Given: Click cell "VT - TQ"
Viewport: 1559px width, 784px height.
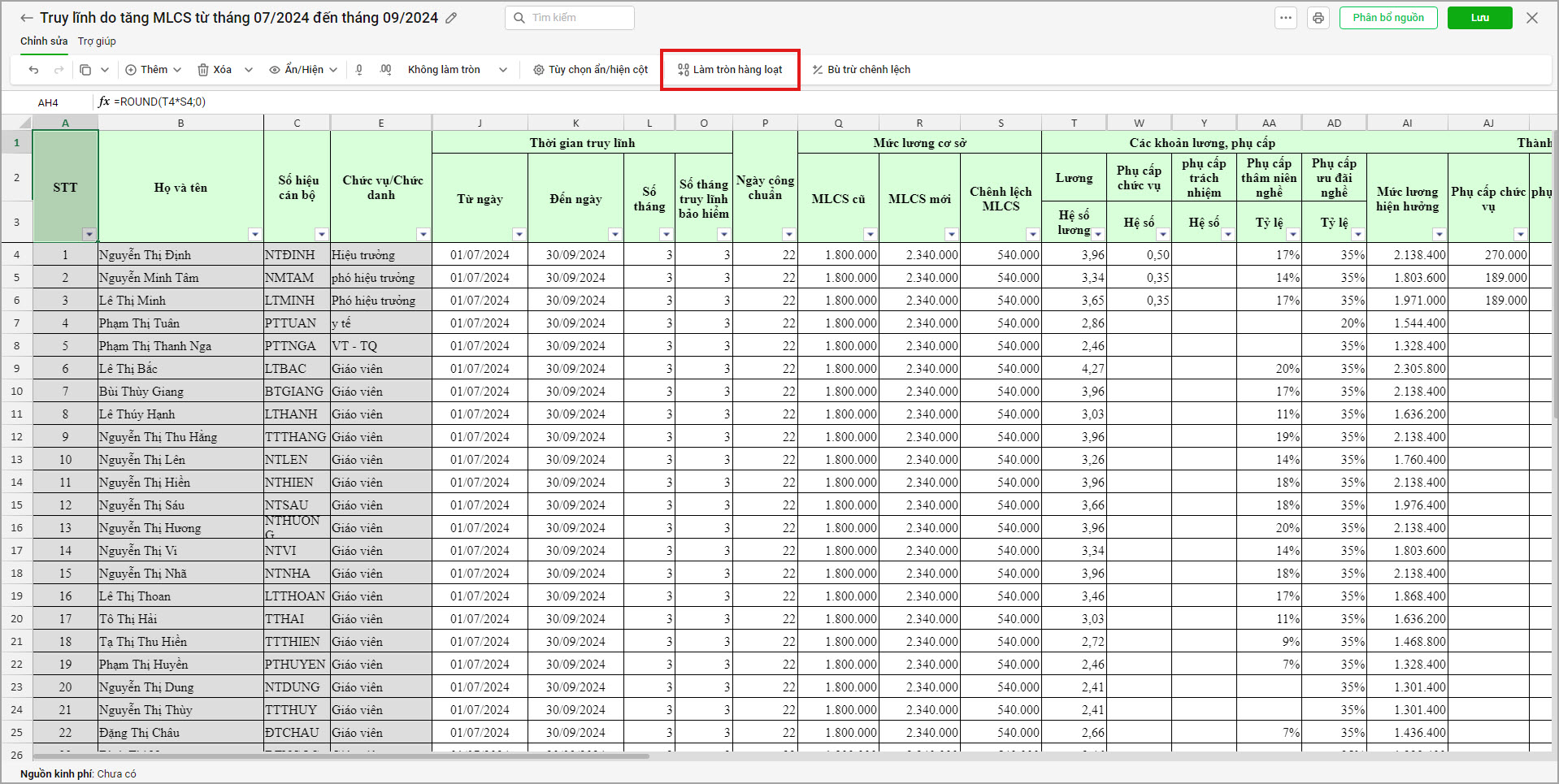Looking at the screenshot, I should (x=380, y=345).
